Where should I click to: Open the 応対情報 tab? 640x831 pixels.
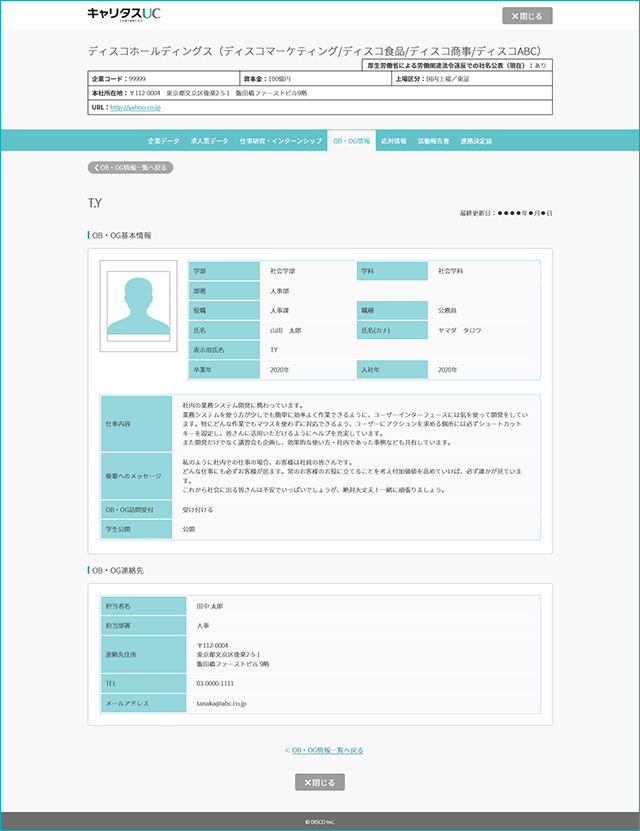394,141
